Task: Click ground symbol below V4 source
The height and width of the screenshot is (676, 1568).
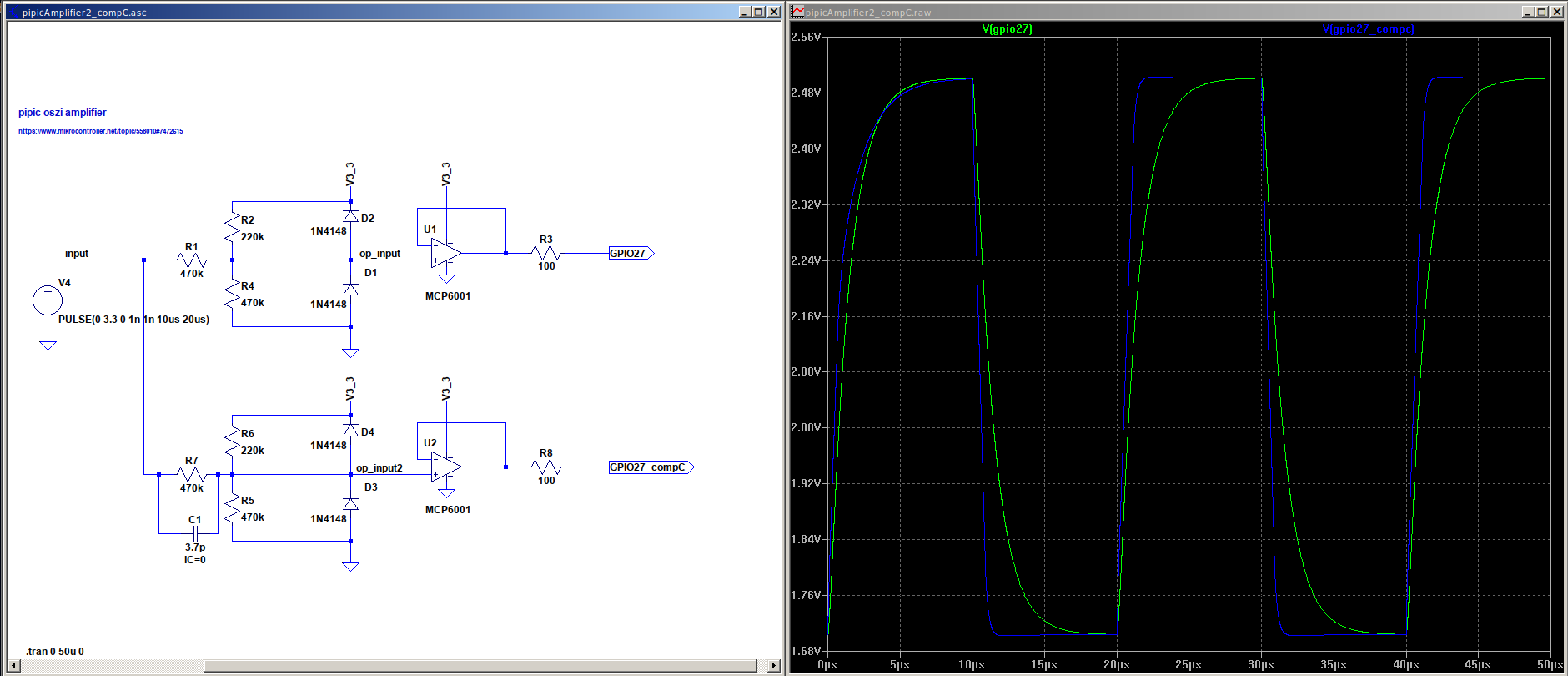Action: point(48,346)
